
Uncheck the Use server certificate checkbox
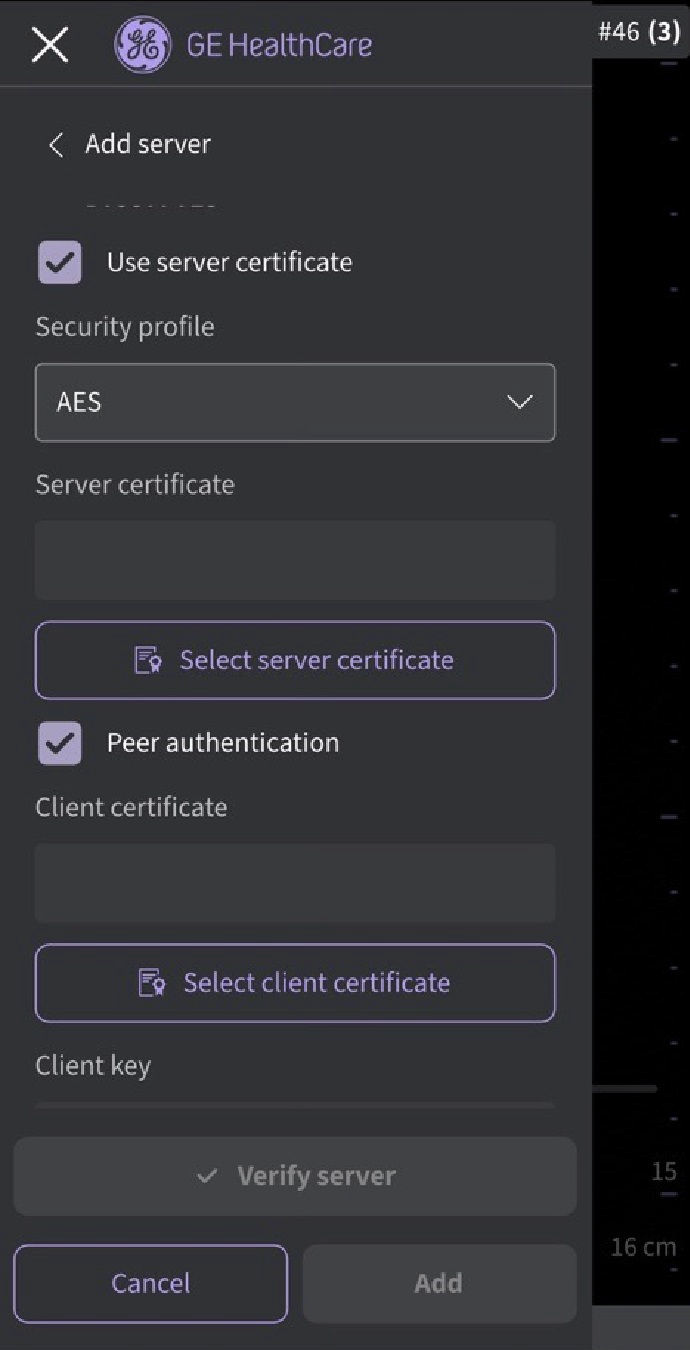[x=60, y=263]
